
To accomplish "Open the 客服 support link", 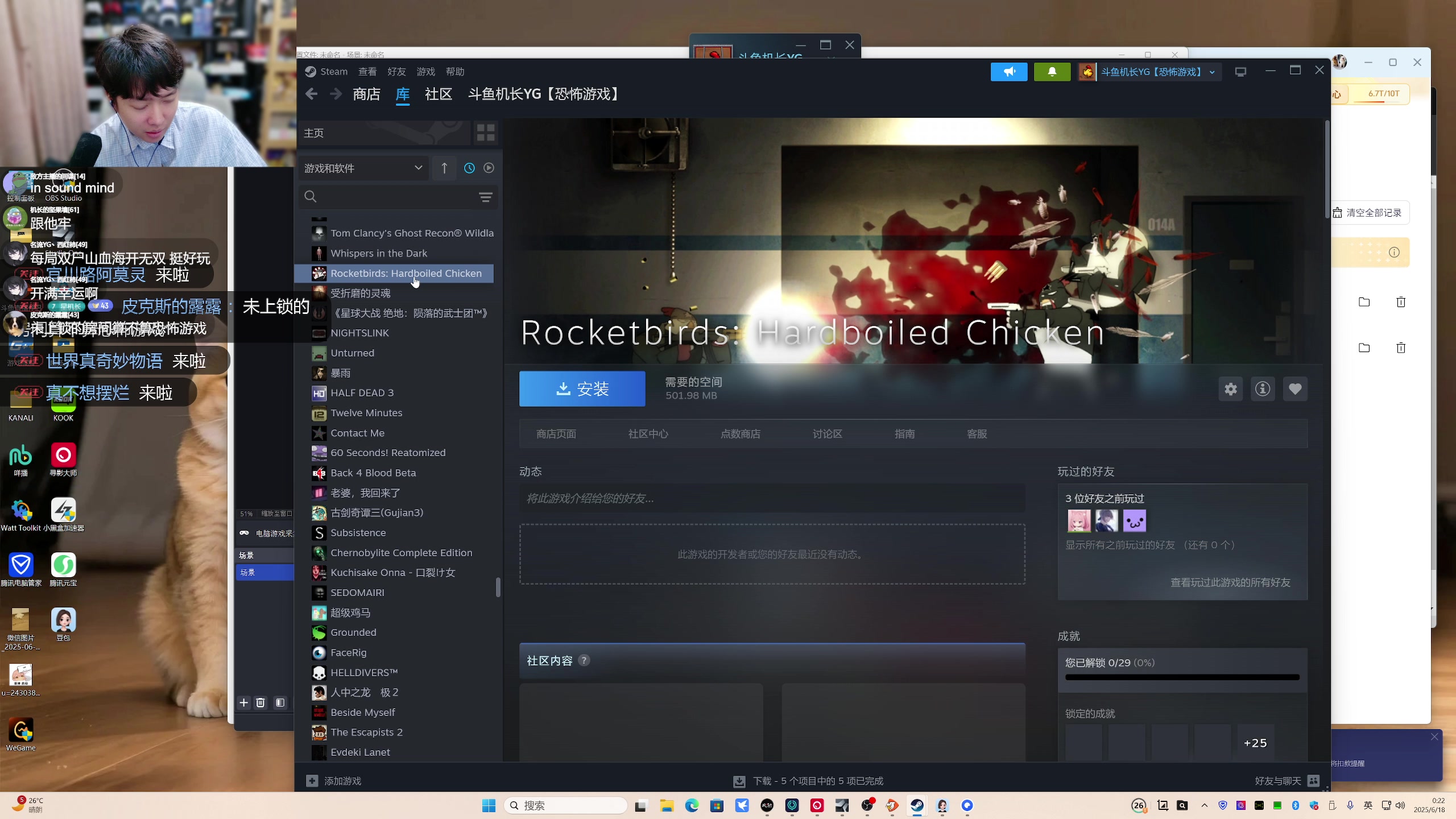I will (x=977, y=434).
